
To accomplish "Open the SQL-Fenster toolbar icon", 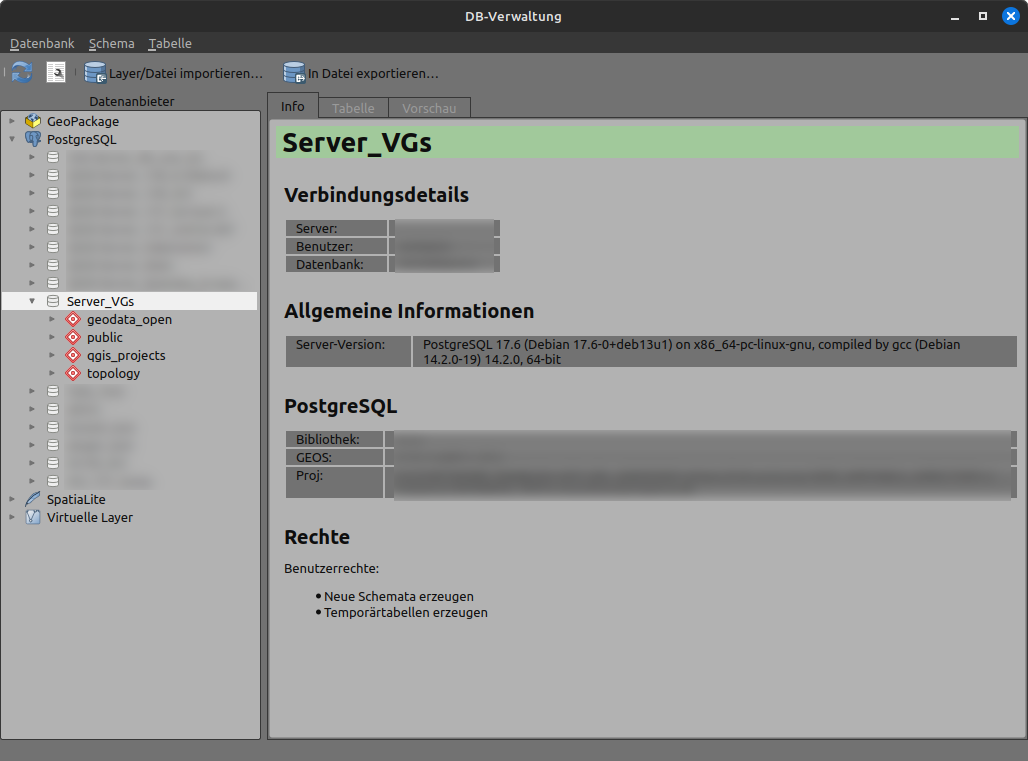I will pos(56,71).
